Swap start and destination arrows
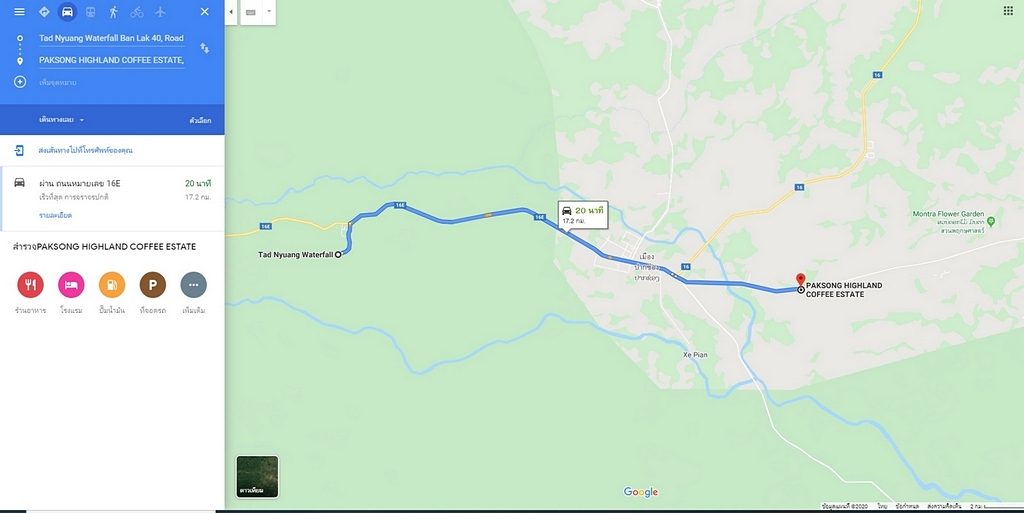The height and width of the screenshot is (513, 1024). point(204,48)
